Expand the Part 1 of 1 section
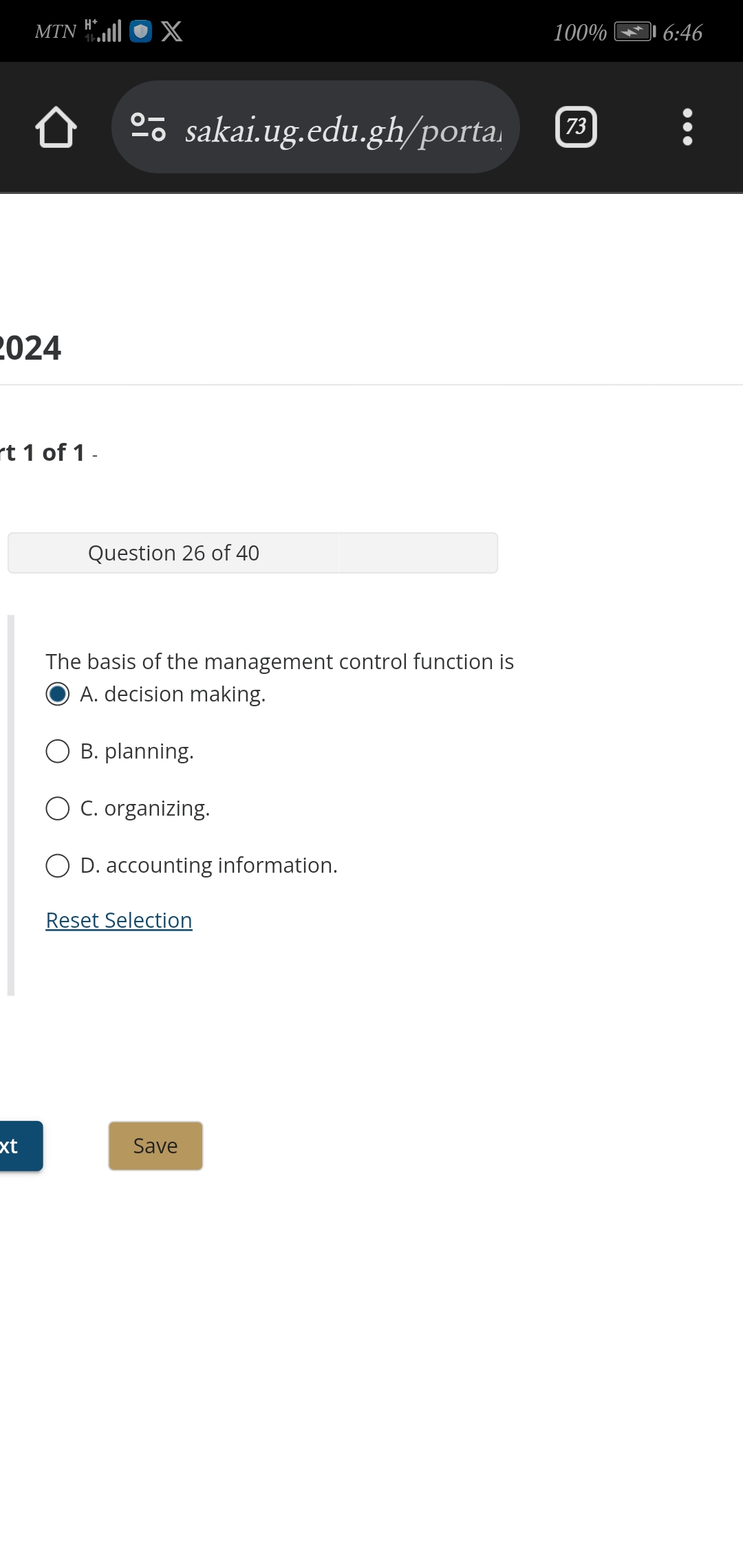 coord(41,453)
